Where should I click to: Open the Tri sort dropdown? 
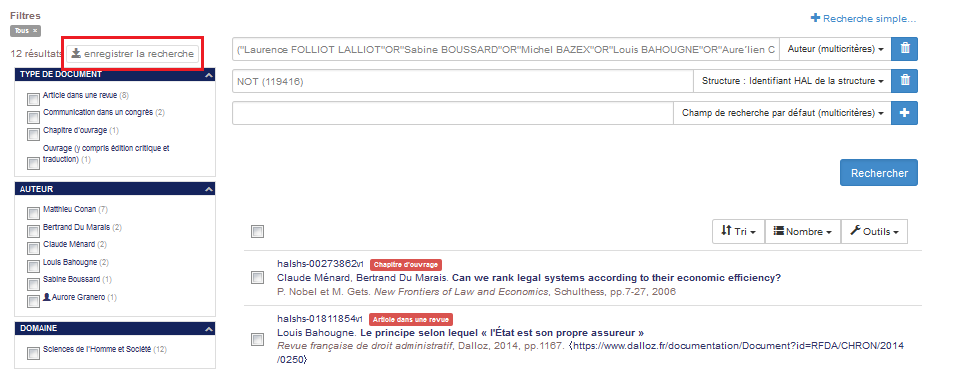click(738, 231)
